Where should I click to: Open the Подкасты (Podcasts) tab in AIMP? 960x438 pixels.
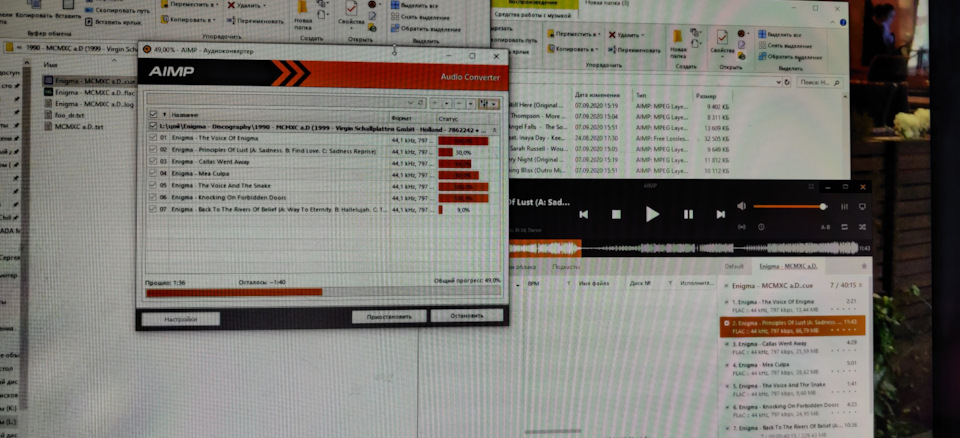point(566,266)
